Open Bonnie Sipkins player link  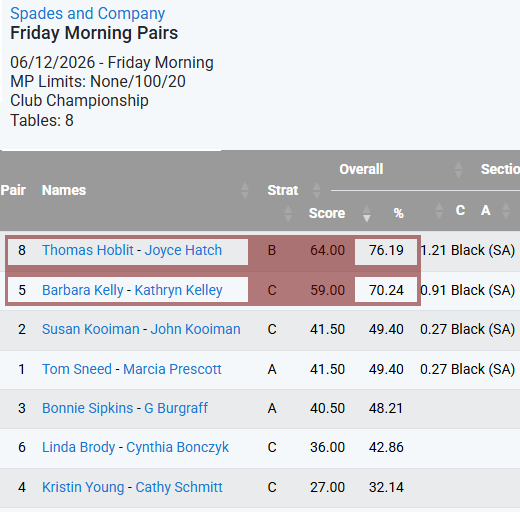pyautogui.click(x=88, y=408)
